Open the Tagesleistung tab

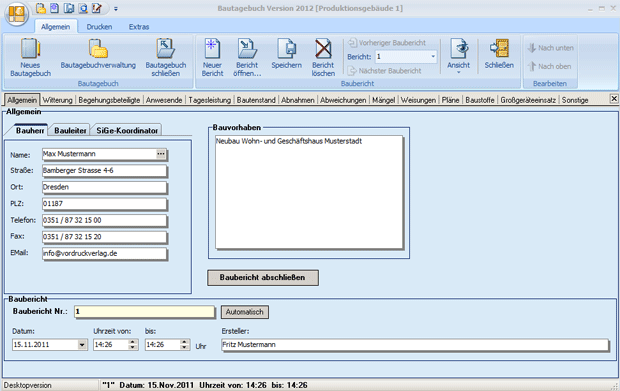click(x=210, y=100)
